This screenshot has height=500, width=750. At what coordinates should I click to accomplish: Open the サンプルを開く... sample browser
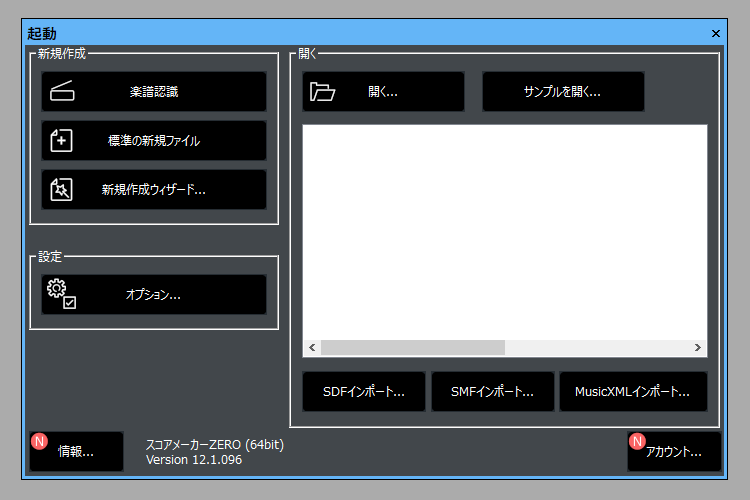coord(563,92)
